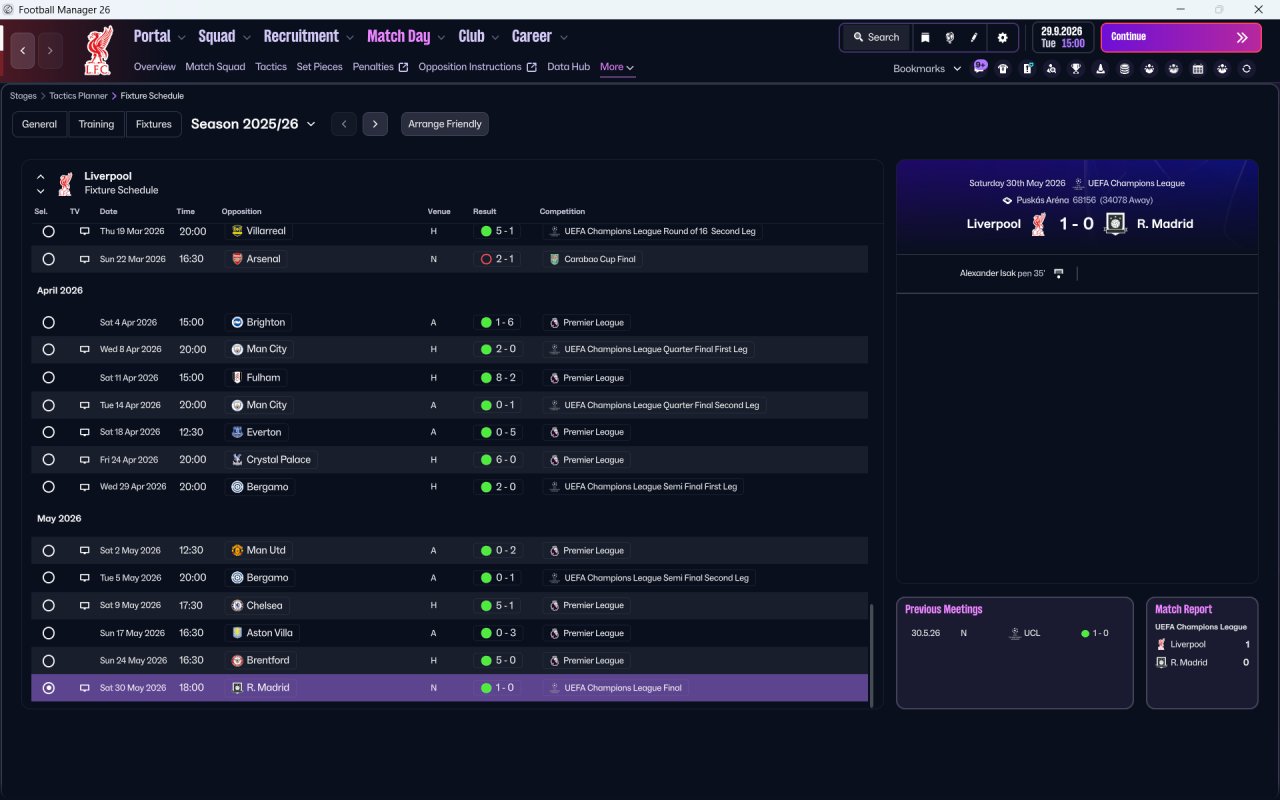Click the world globe icon in top bar
Screen dimensions: 1280x800
[x=950, y=37]
